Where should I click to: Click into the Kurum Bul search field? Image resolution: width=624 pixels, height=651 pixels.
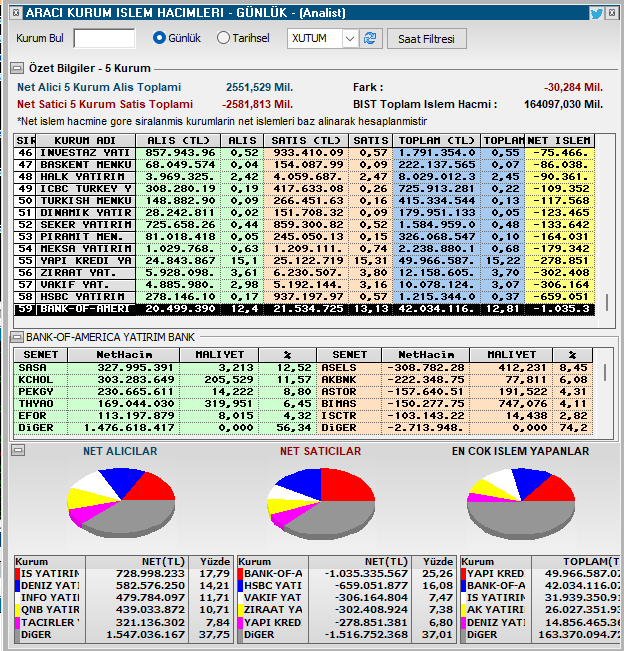point(104,38)
